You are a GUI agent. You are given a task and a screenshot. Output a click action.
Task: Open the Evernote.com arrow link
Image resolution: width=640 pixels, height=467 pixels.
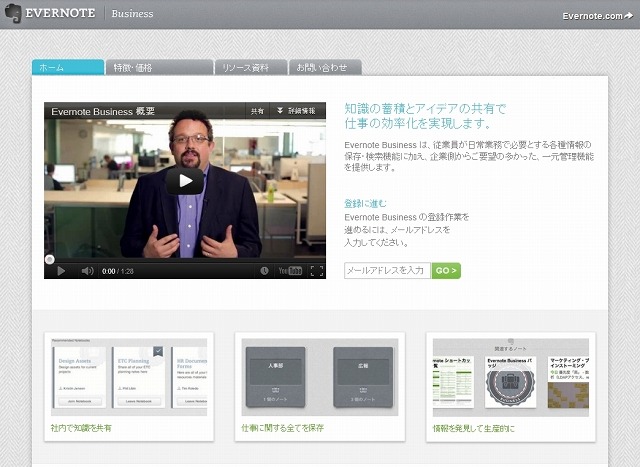tap(598, 16)
